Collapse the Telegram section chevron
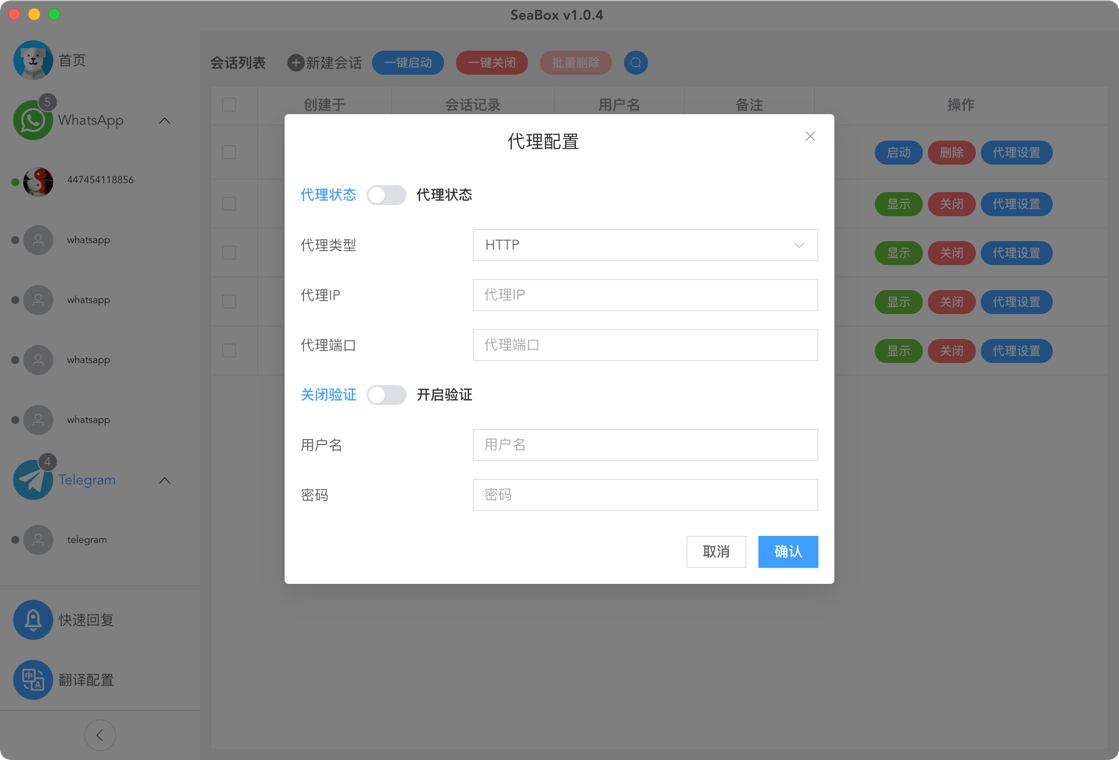The image size is (1119, 760). (x=165, y=480)
